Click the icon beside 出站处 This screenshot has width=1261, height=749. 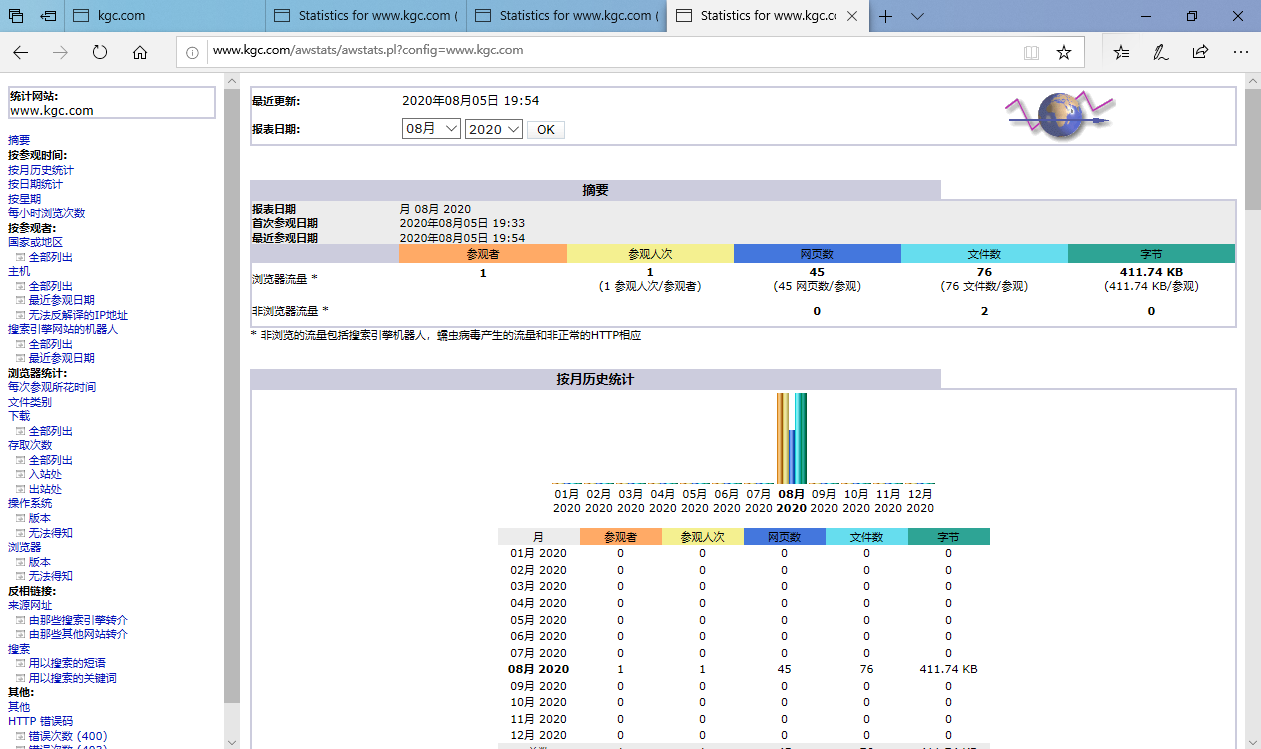(x=20, y=489)
